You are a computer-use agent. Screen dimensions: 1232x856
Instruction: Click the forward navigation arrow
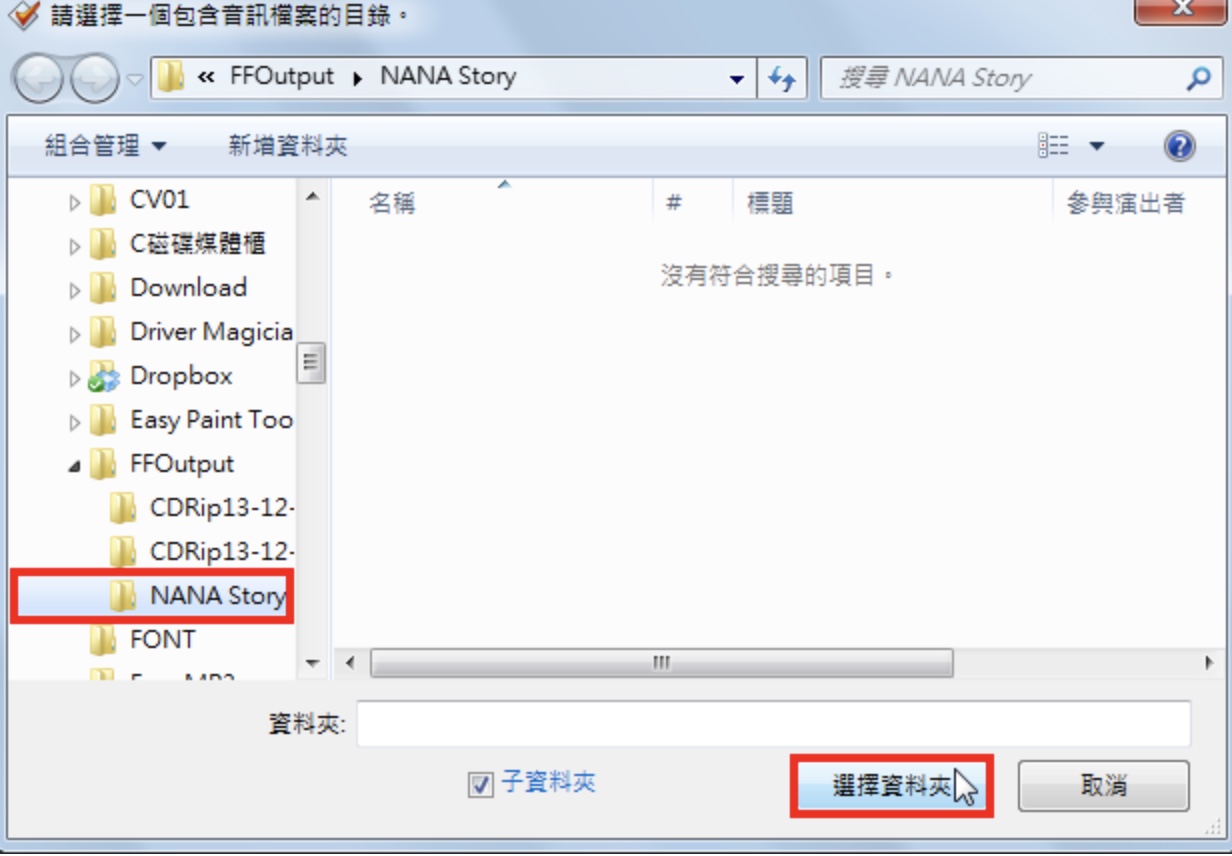coord(95,79)
